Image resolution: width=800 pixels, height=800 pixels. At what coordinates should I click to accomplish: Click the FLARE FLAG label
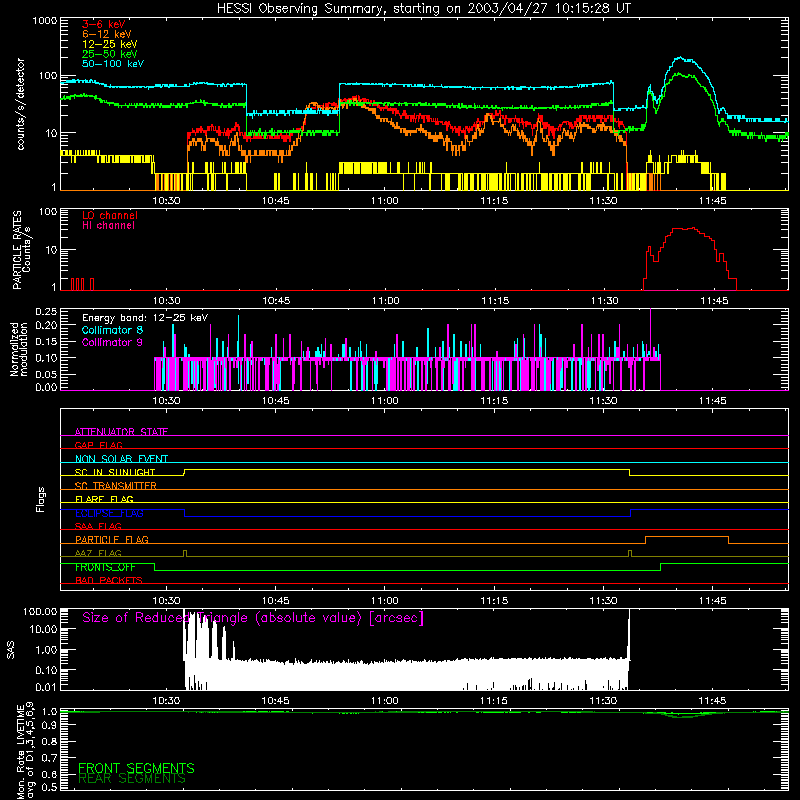(104, 499)
